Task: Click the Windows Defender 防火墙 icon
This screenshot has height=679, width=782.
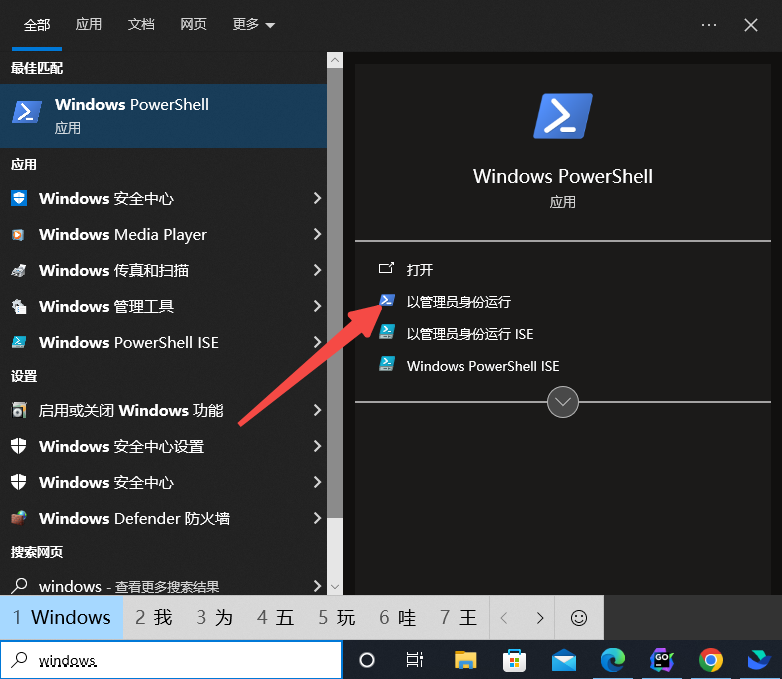Action: (x=19, y=518)
